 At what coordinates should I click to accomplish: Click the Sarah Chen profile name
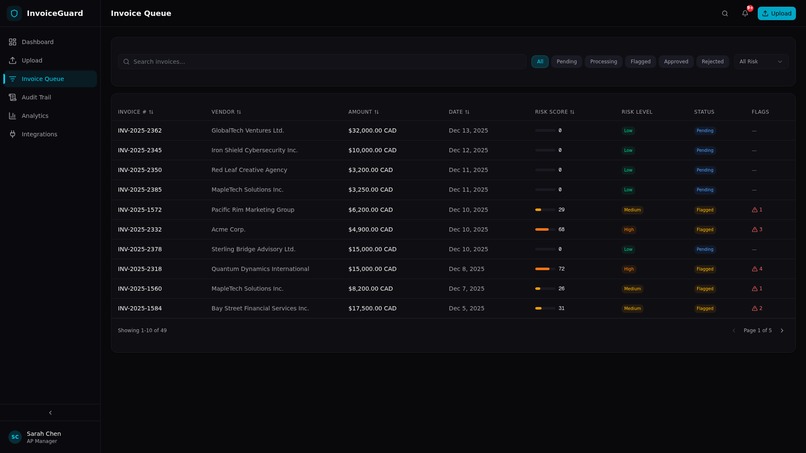[x=44, y=433]
